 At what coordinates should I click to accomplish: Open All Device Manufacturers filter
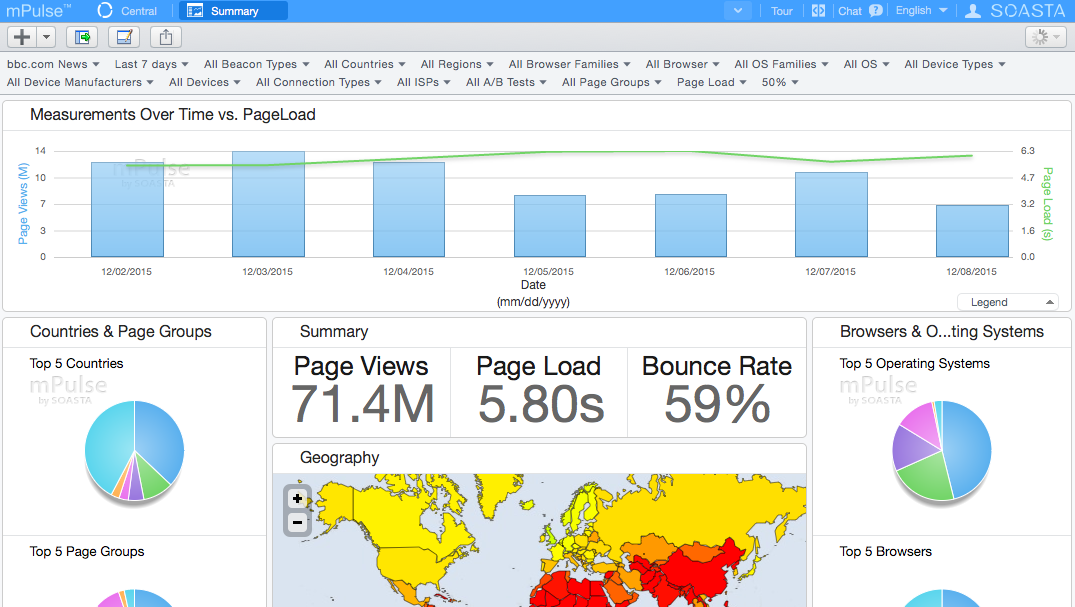pyautogui.click(x=80, y=82)
